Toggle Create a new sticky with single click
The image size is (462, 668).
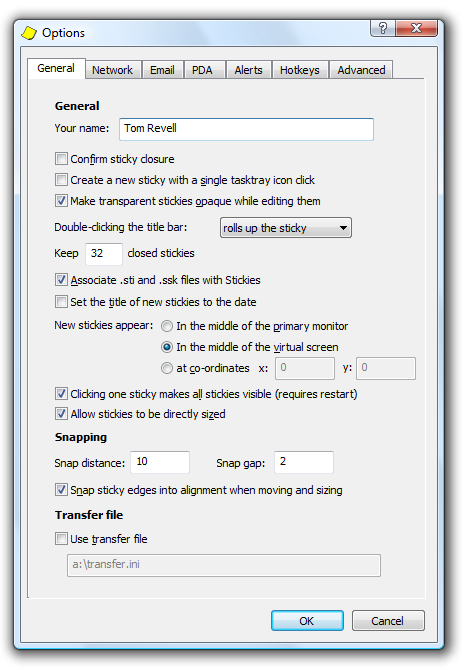[x=61, y=179]
